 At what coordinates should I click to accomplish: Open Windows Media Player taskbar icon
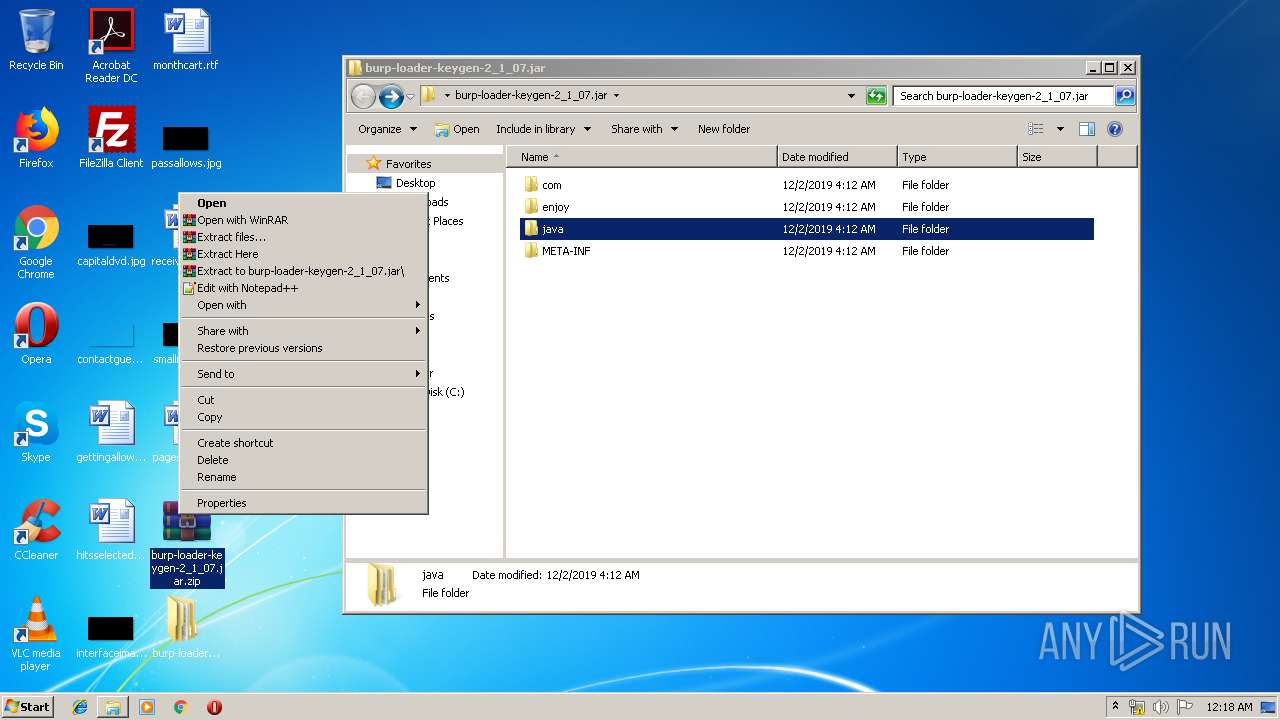[147, 707]
